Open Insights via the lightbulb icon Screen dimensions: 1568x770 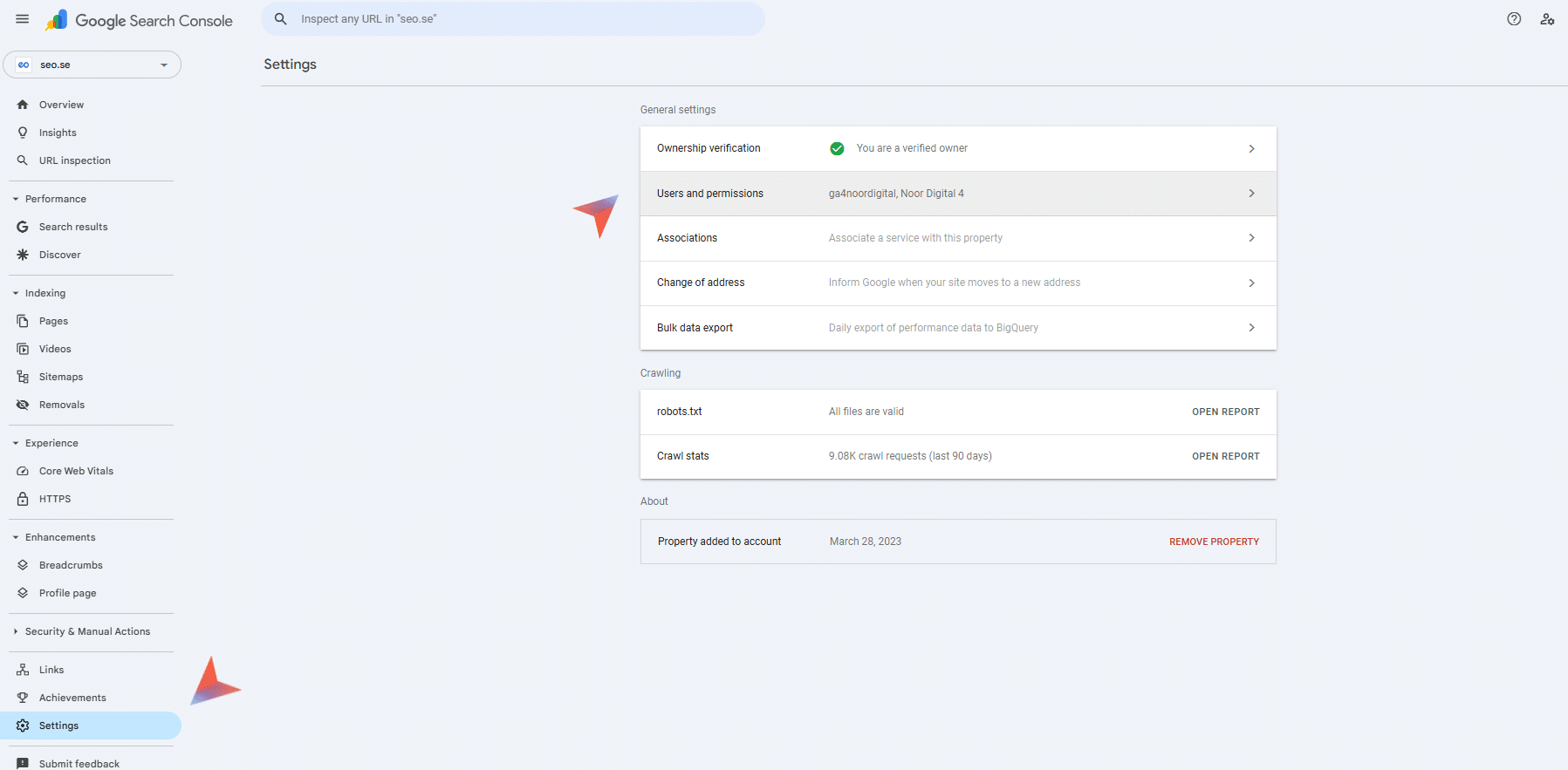click(23, 133)
